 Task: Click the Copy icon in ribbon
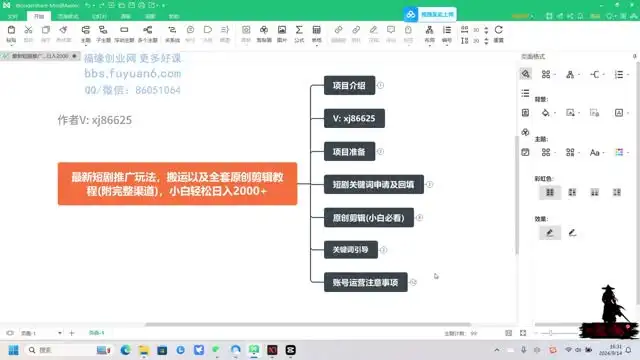[x=45, y=30]
